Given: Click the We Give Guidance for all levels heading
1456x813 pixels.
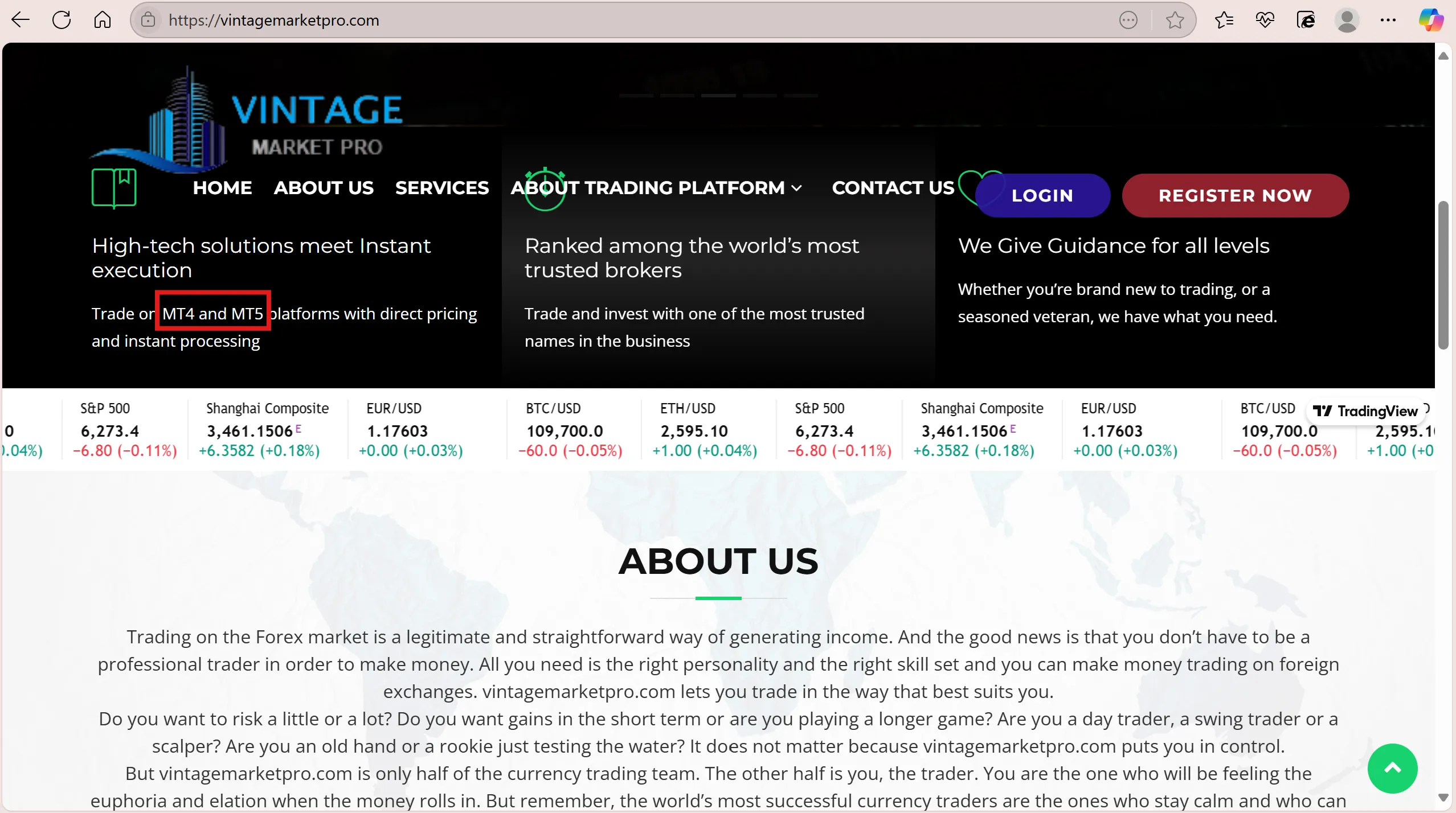Looking at the screenshot, I should (x=1114, y=246).
